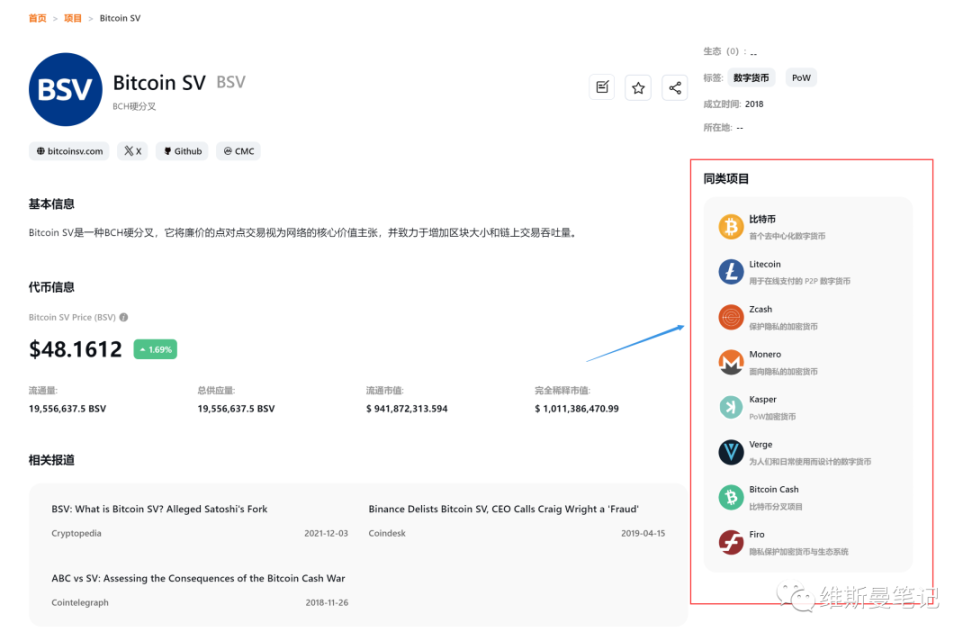This screenshot has width=972, height=641.
Task: Click the BSV project logo
Action: point(65,89)
